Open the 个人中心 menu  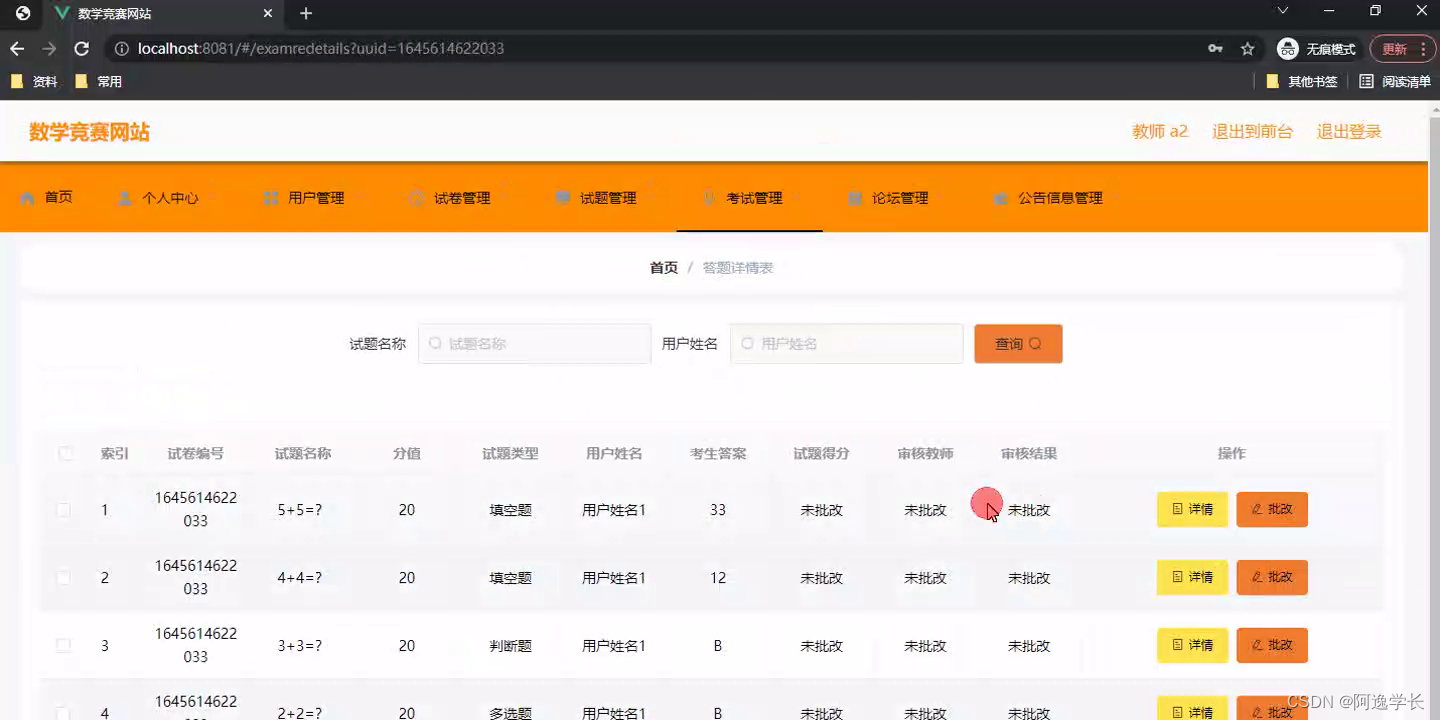158,198
